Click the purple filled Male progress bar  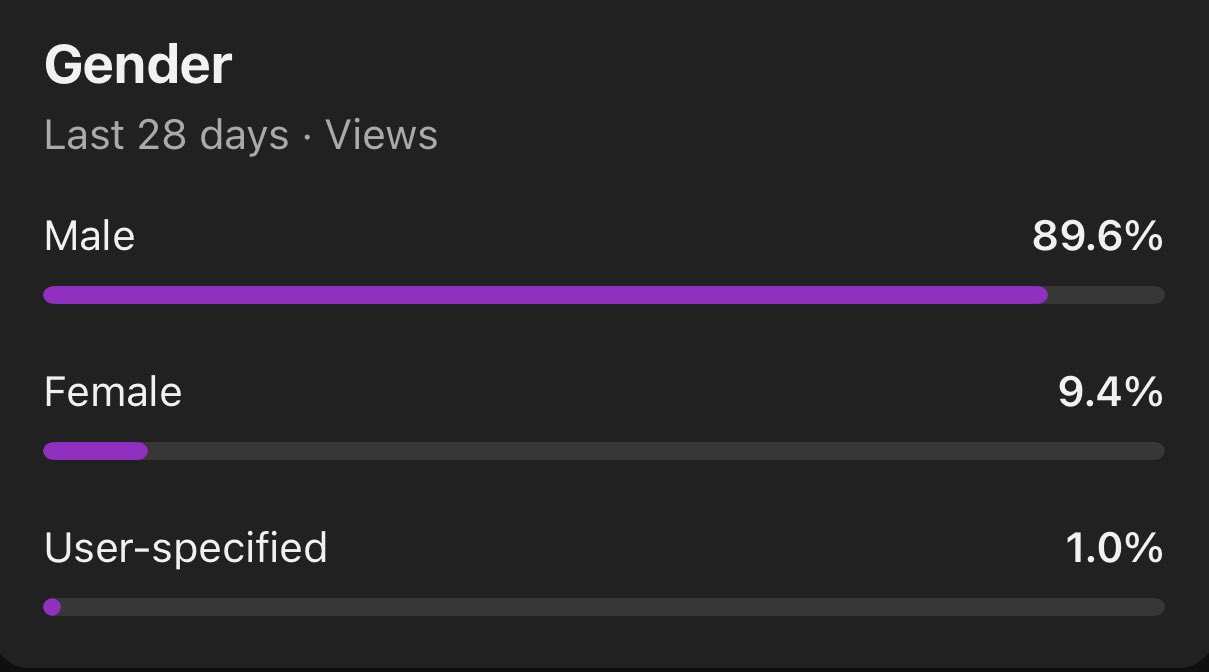click(545, 295)
